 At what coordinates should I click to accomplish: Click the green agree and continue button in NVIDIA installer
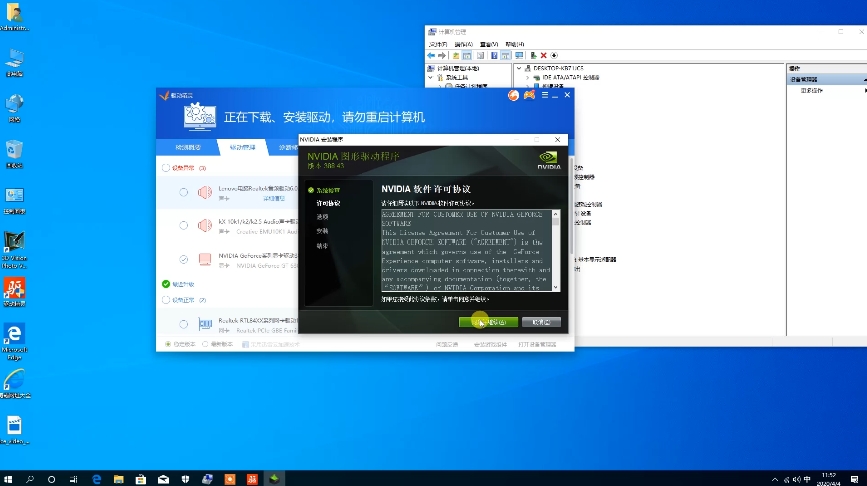[488, 322]
